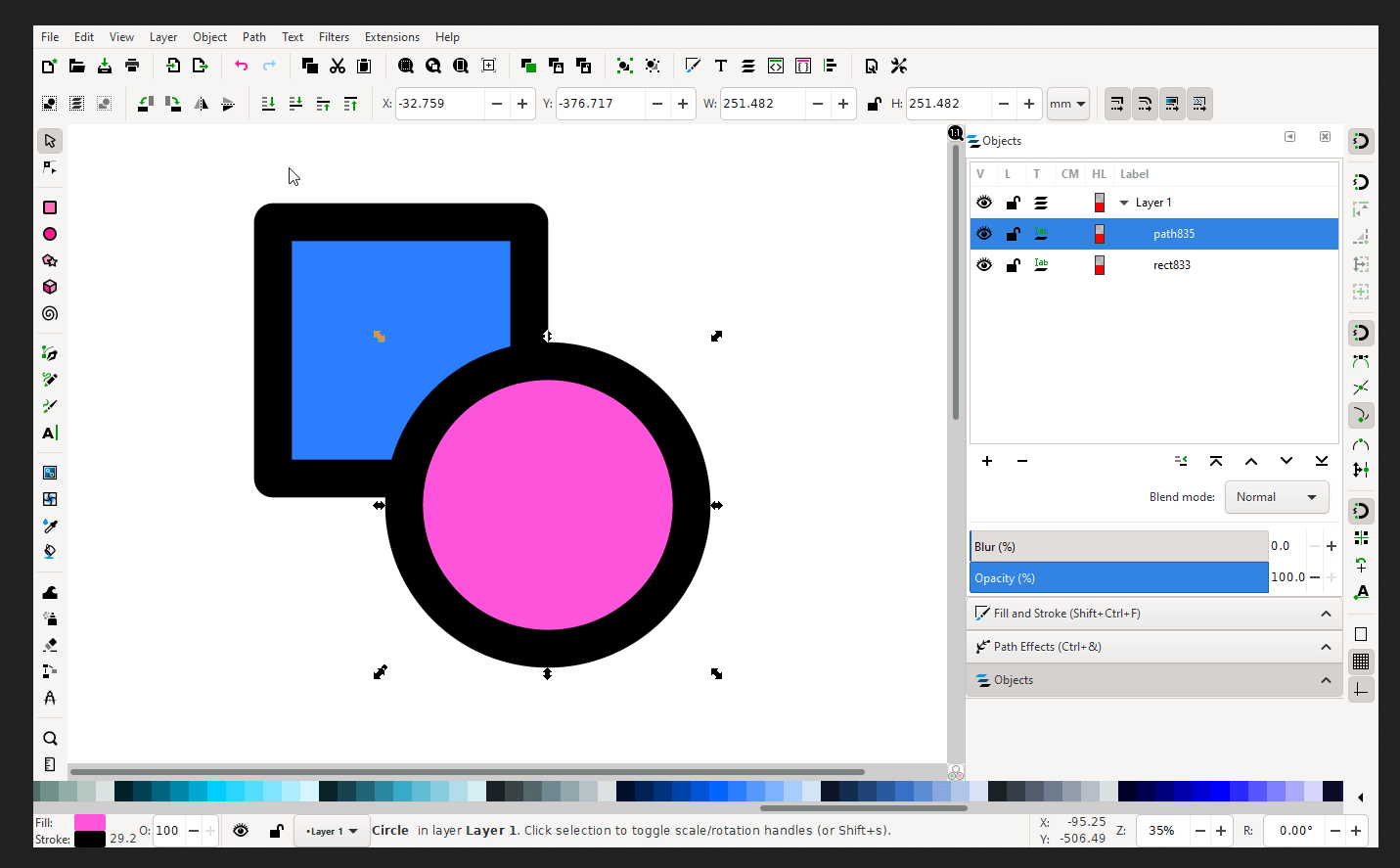The width and height of the screenshot is (1400, 868).
Task: Select the Text tool
Action: (x=49, y=433)
